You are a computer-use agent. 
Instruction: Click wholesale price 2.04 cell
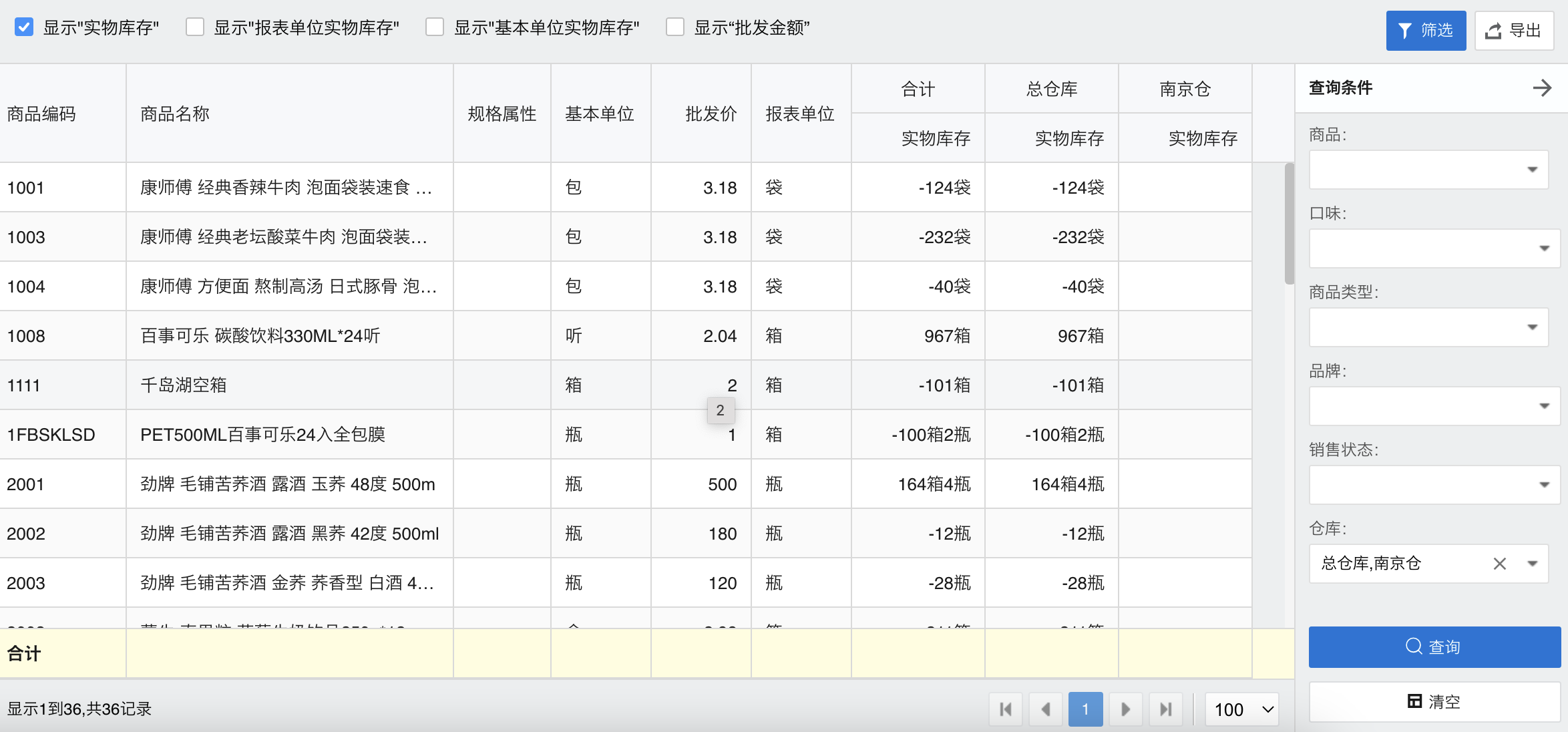pos(701,336)
